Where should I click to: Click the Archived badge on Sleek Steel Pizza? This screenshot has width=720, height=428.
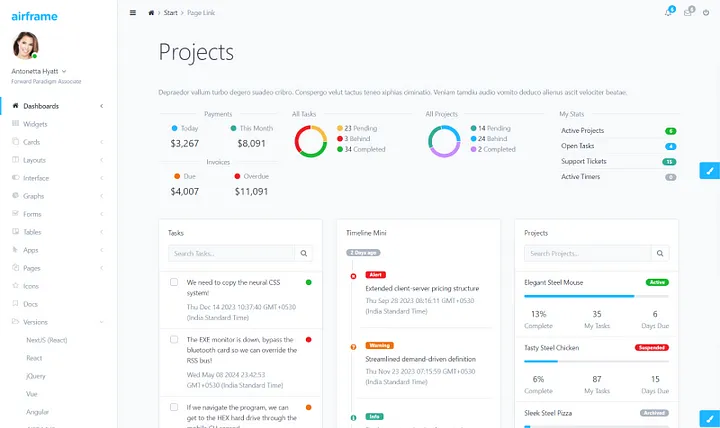point(654,413)
